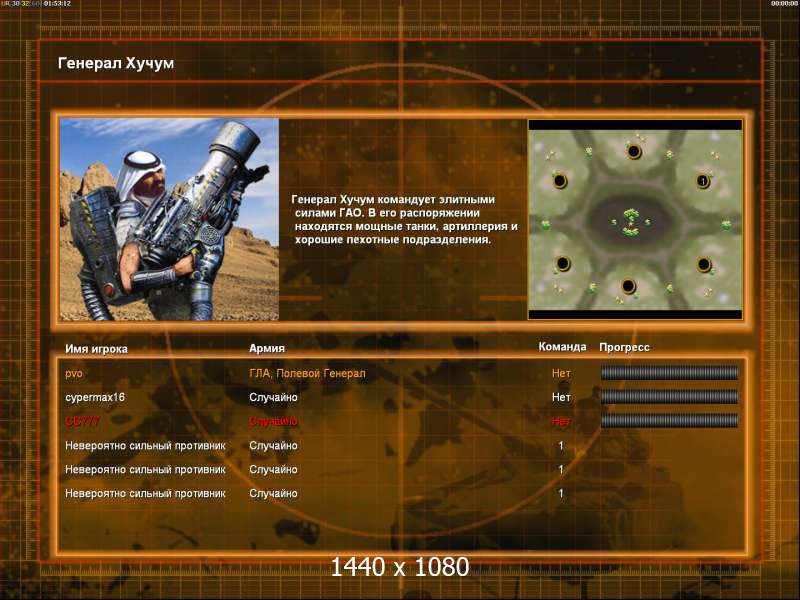Viewport: 800px width, 600px height.
Task: Click the 'Имя игрока' column header
Action: pyautogui.click(x=96, y=349)
